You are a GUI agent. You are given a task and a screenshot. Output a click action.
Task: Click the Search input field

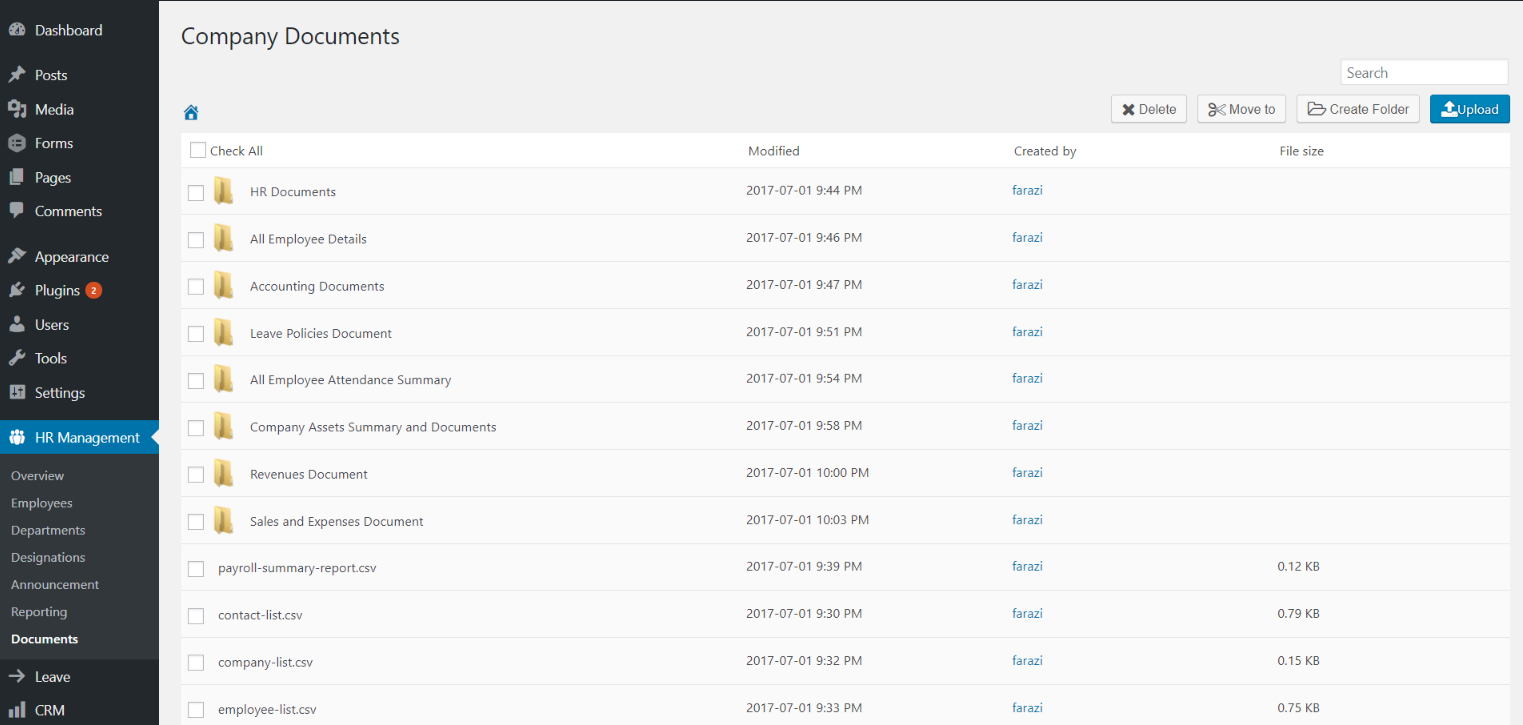click(1424, 72)
